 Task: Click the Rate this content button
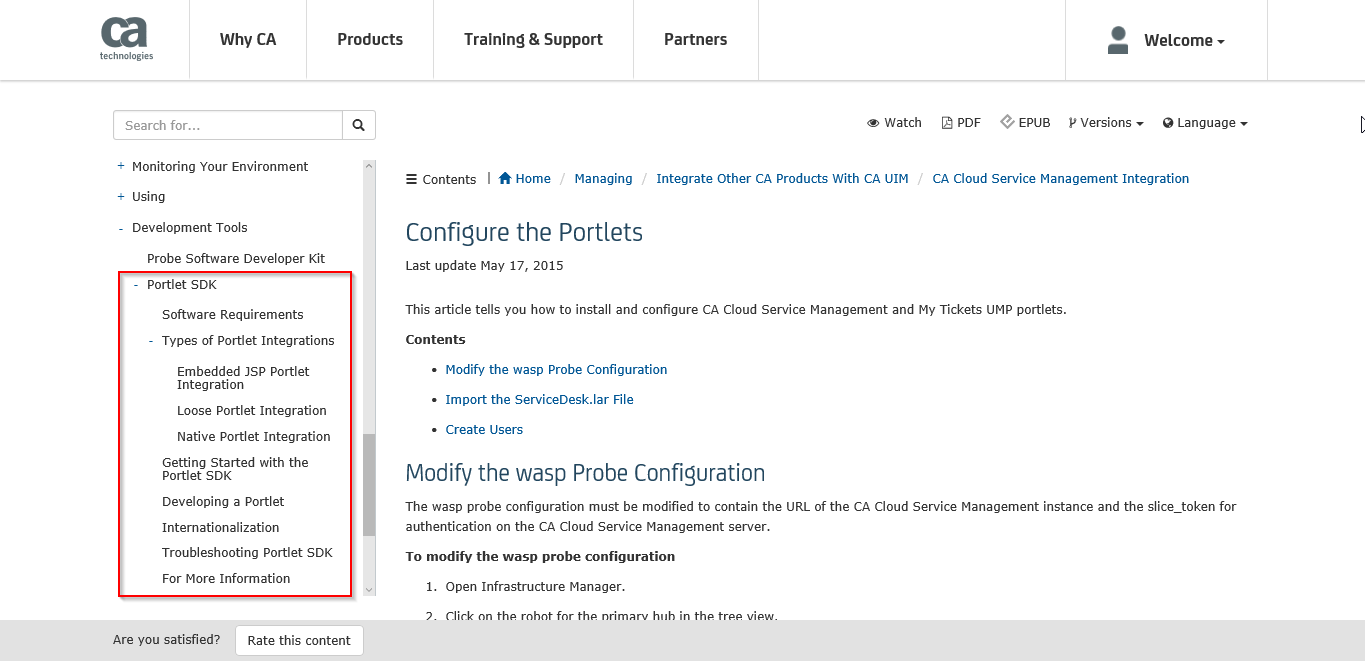[x=299, y=641]
